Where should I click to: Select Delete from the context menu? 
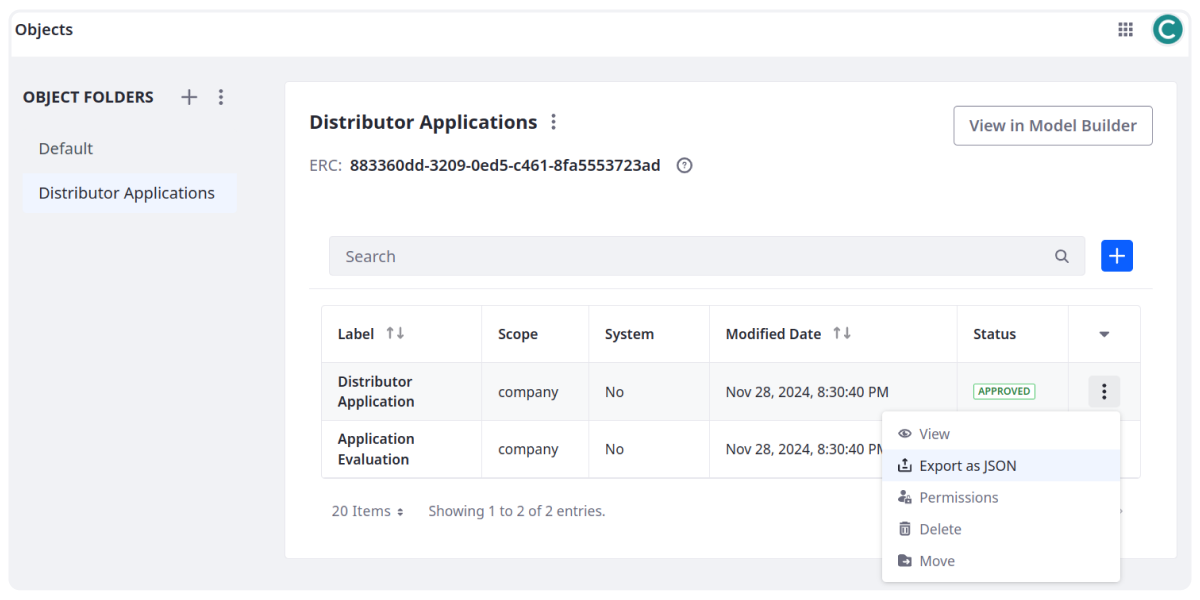[939, 529]
